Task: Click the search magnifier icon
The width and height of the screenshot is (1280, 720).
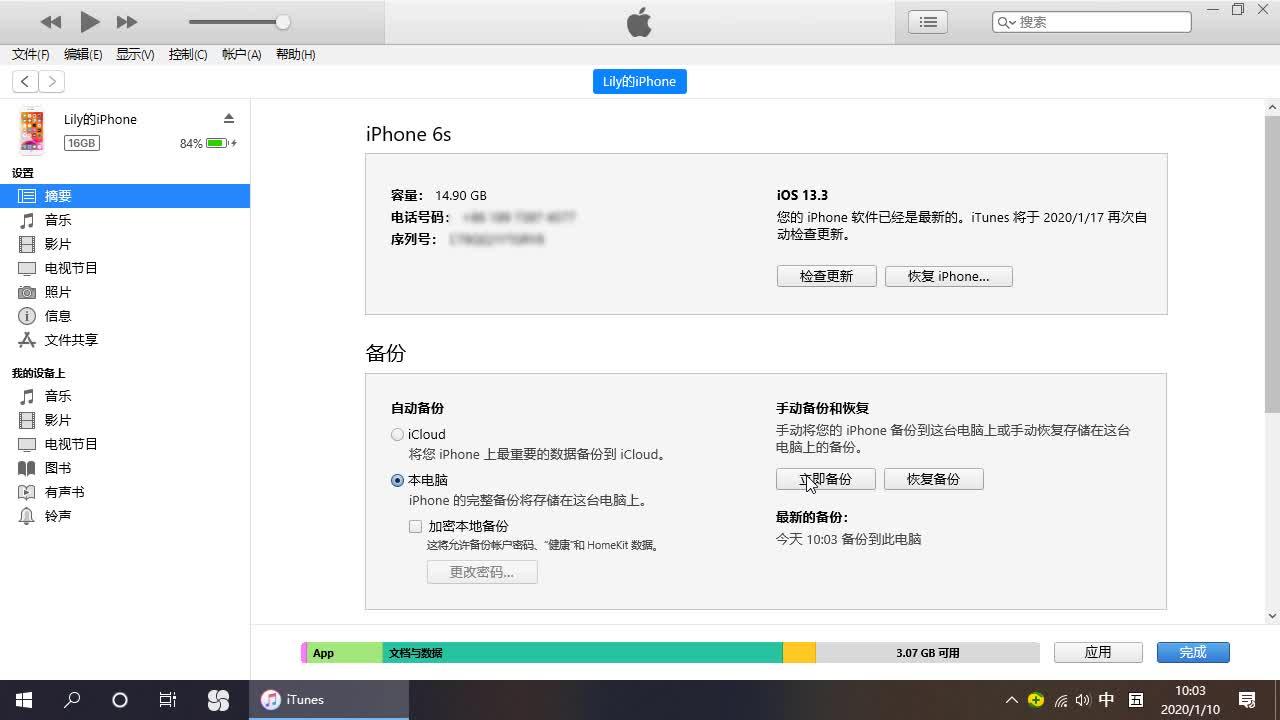Action: (1005, 22)
